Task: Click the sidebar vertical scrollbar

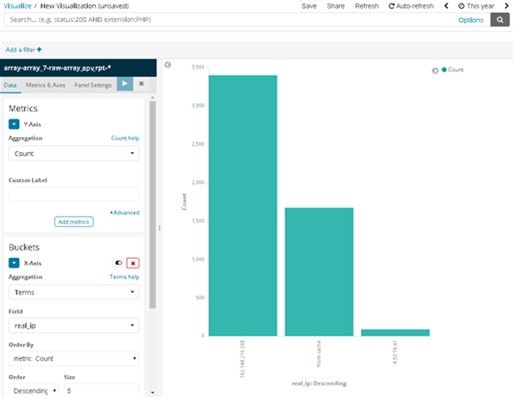Action: pos(153,204)
